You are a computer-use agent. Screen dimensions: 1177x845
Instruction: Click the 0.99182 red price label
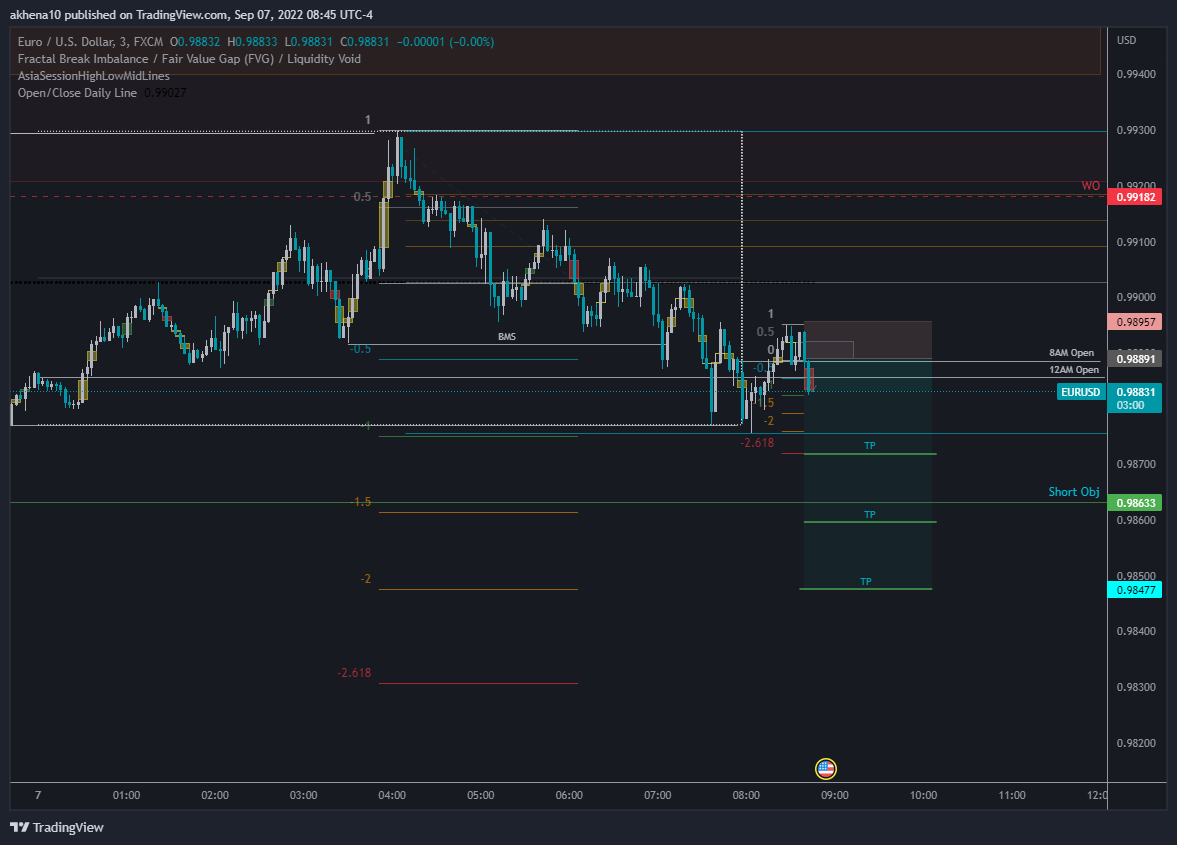coord(1135,197)
